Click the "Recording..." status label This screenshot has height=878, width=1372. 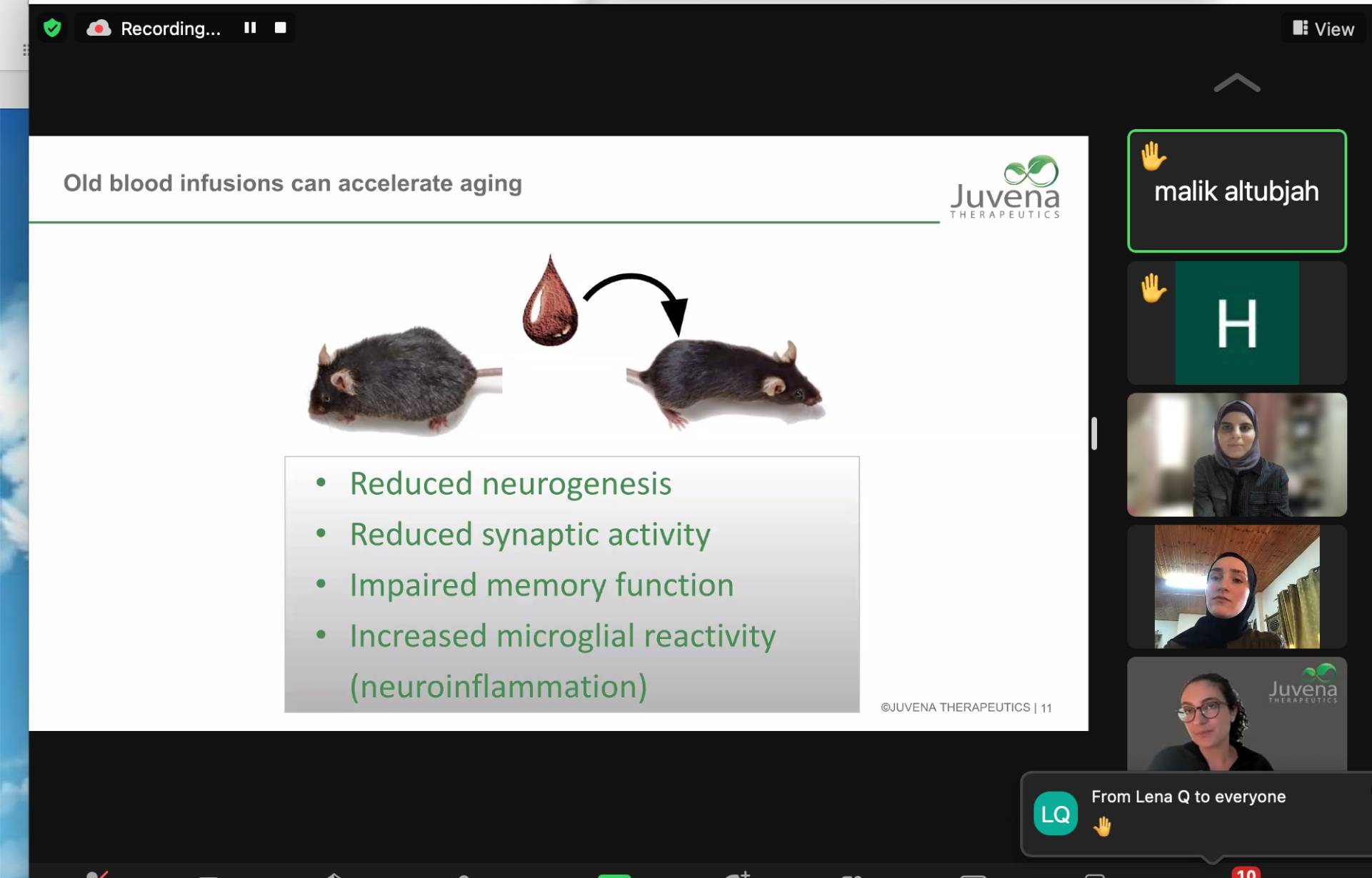(171, 29)
